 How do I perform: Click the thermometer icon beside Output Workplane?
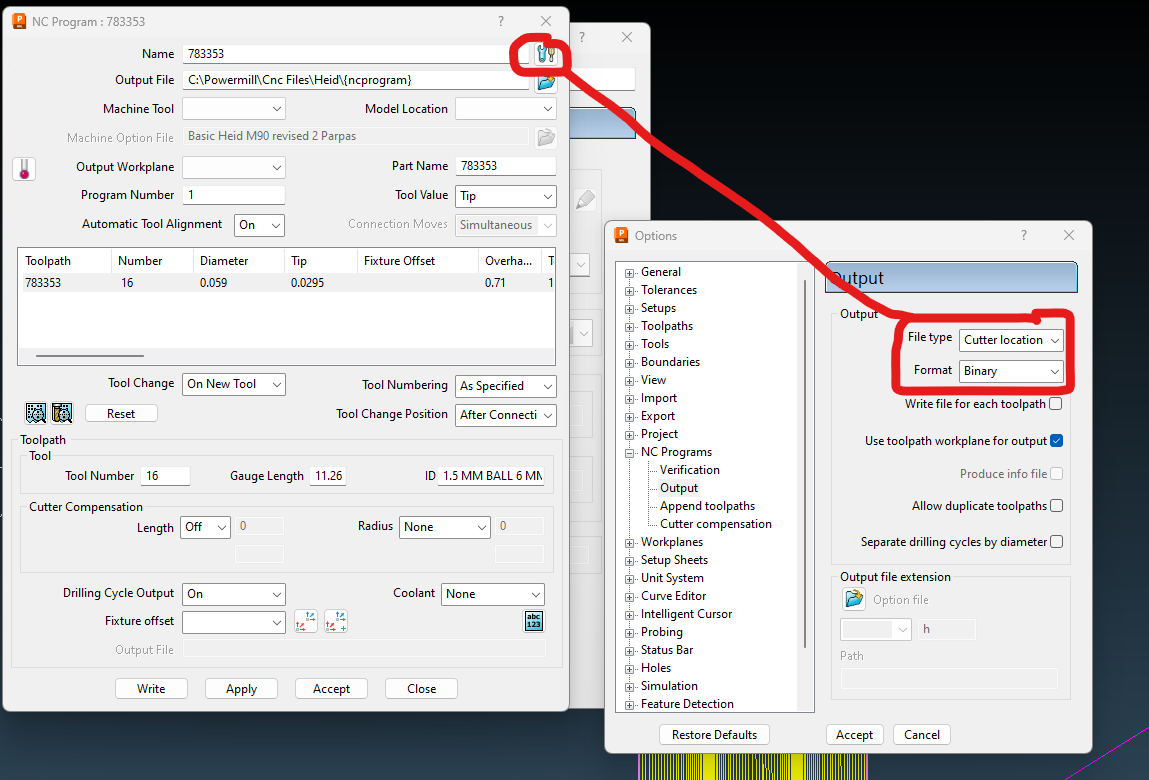[24, 167]
